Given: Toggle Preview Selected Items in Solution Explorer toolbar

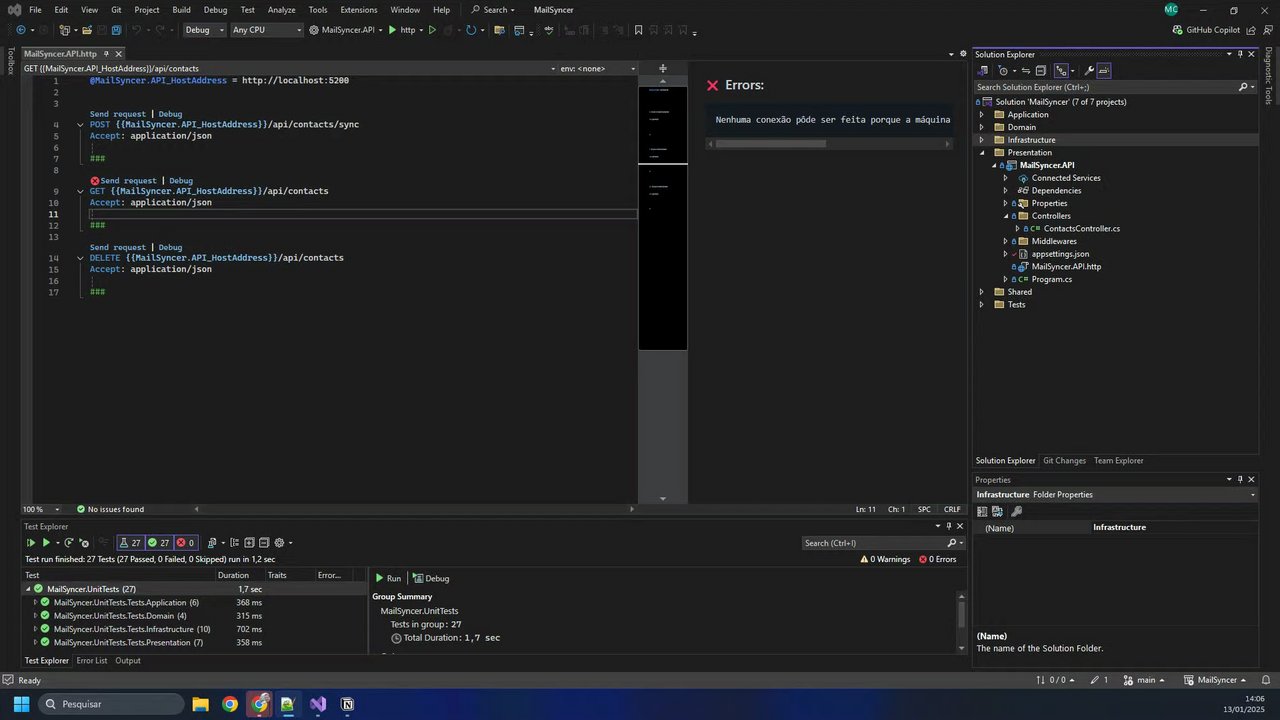Looking at the screenshot, I should point(1104,71).
